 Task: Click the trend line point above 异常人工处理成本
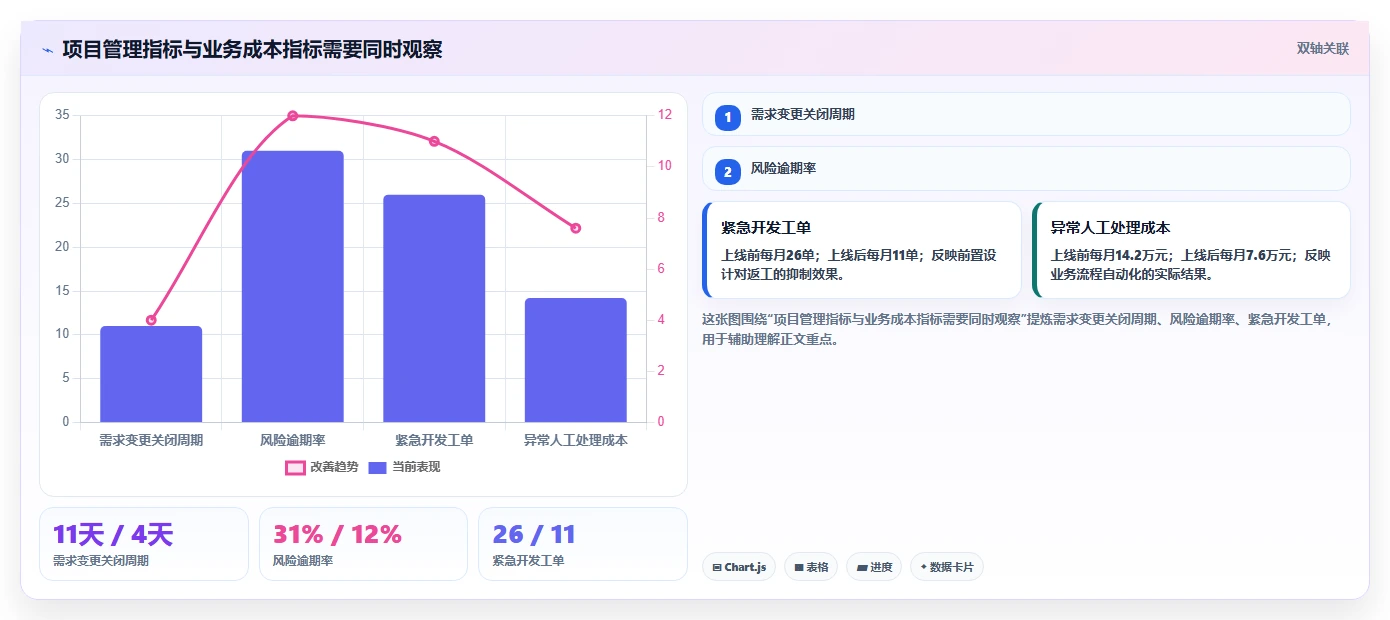click(576, 228)
